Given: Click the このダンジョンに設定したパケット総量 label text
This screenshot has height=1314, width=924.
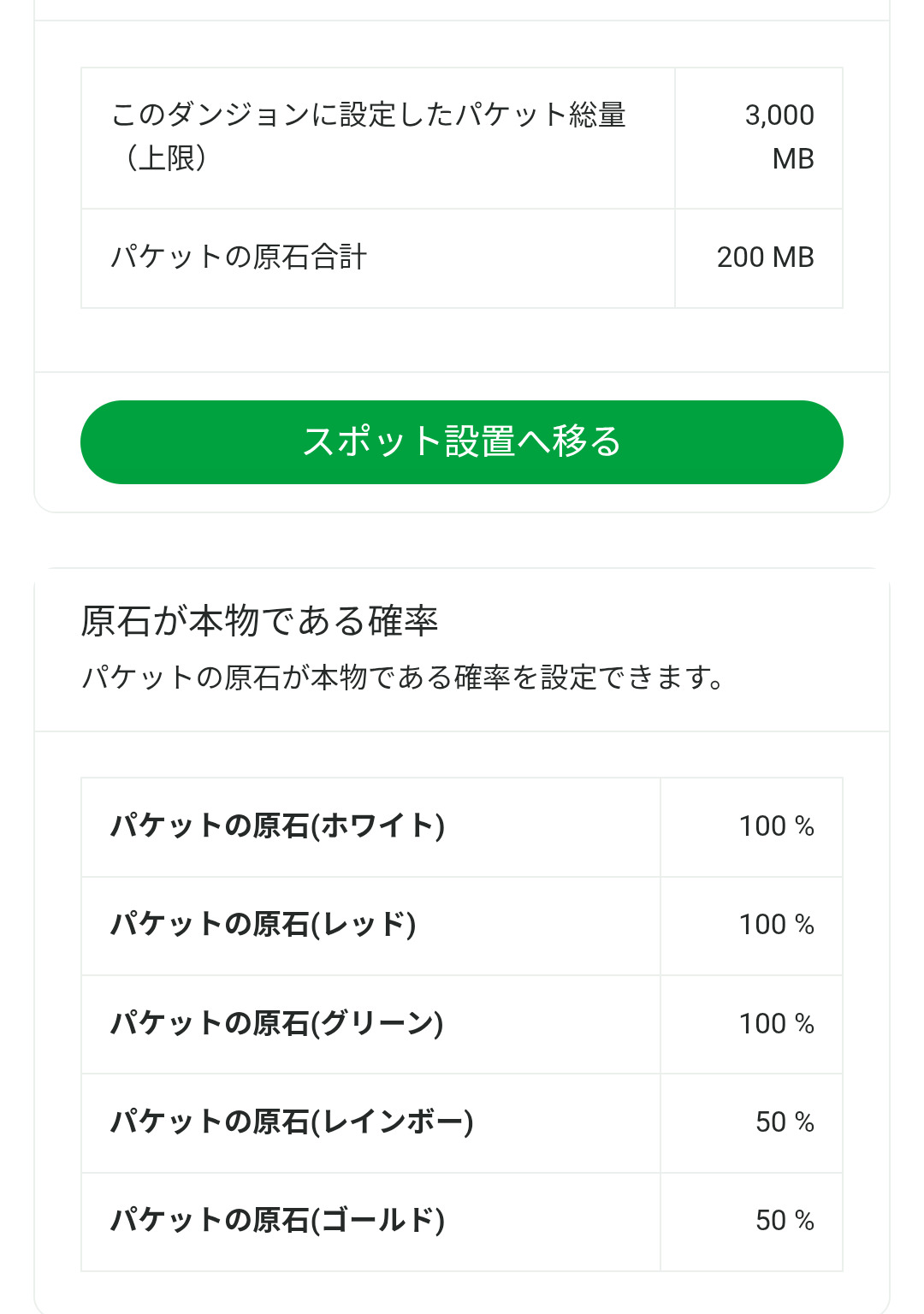Looking at the screenshot, I should 368,115.
